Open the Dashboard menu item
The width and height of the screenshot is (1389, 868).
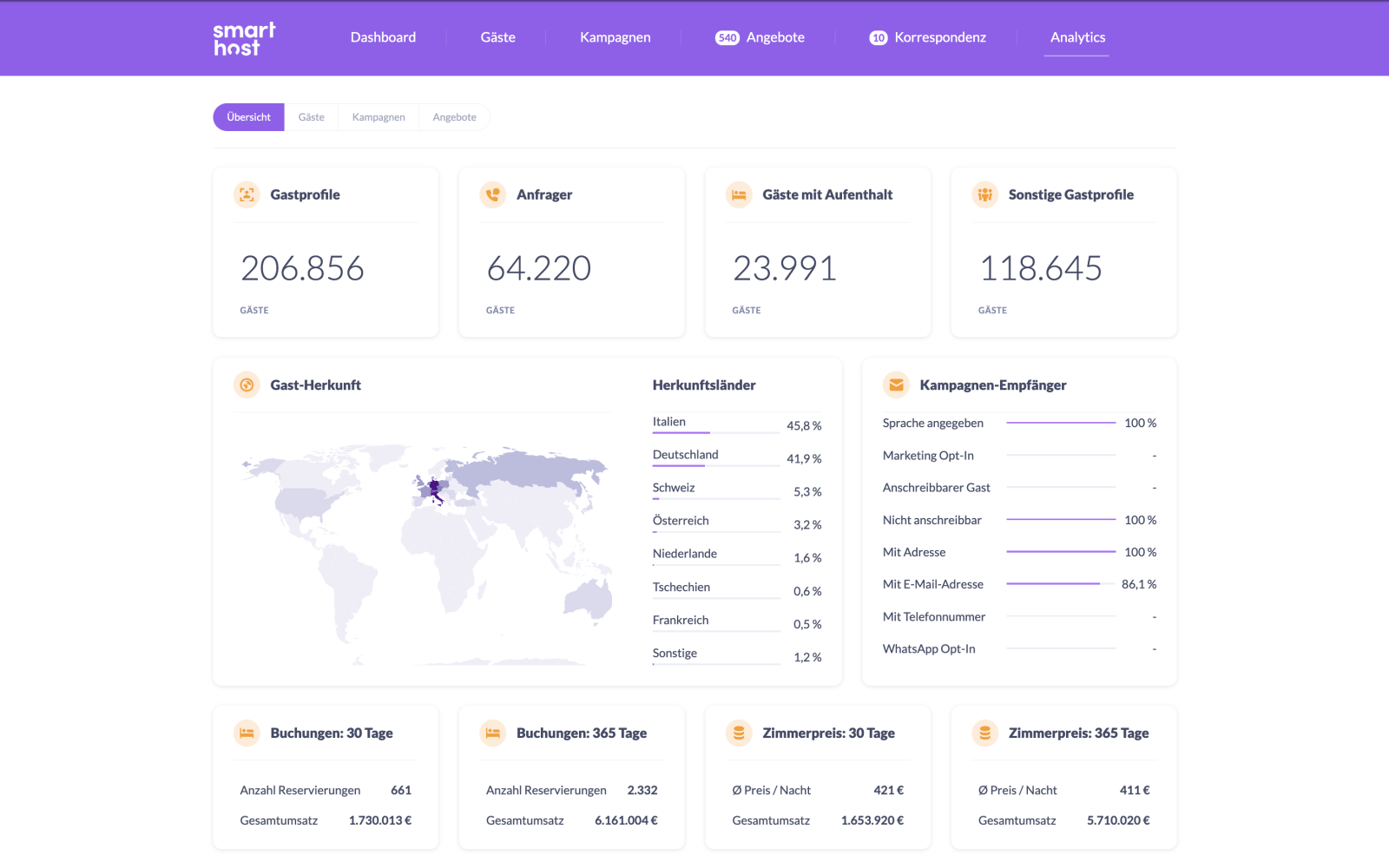pos(383,37)
